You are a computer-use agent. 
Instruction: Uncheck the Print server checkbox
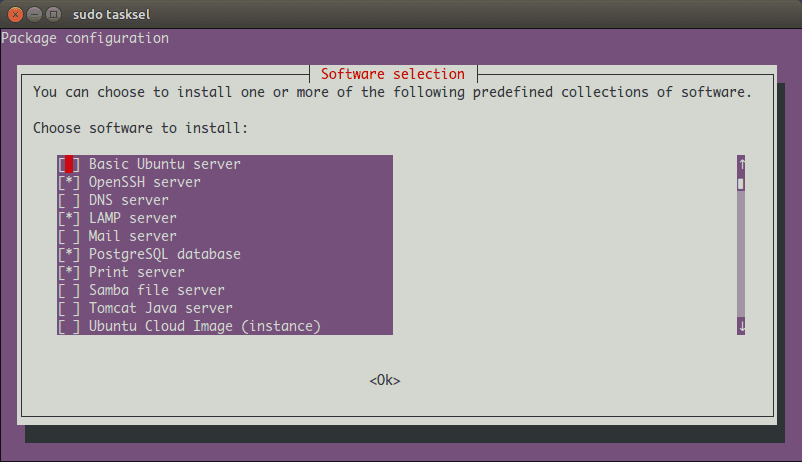[x=69, y=272]
